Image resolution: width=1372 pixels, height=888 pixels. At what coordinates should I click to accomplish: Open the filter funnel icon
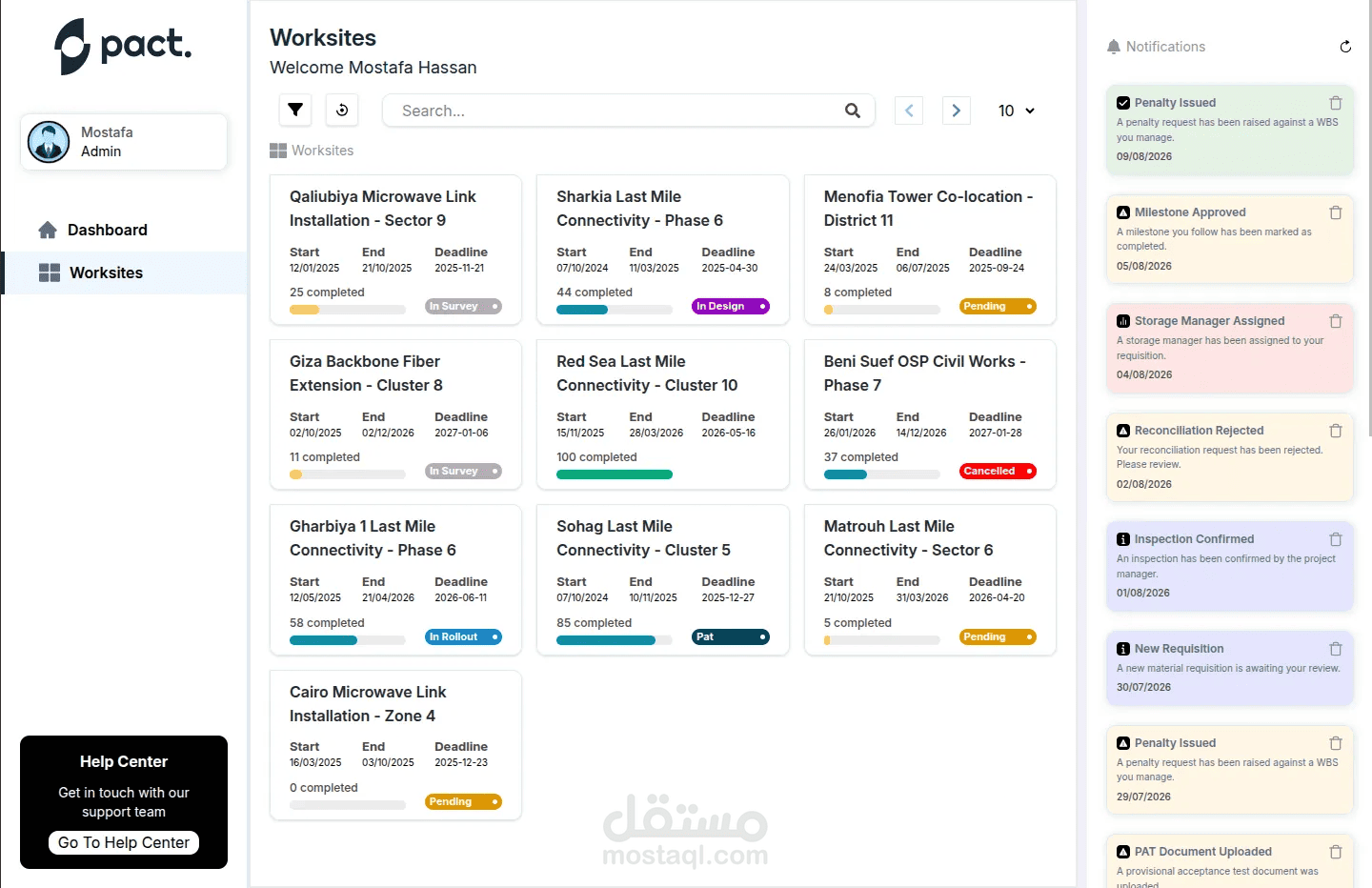pos(295,111)
